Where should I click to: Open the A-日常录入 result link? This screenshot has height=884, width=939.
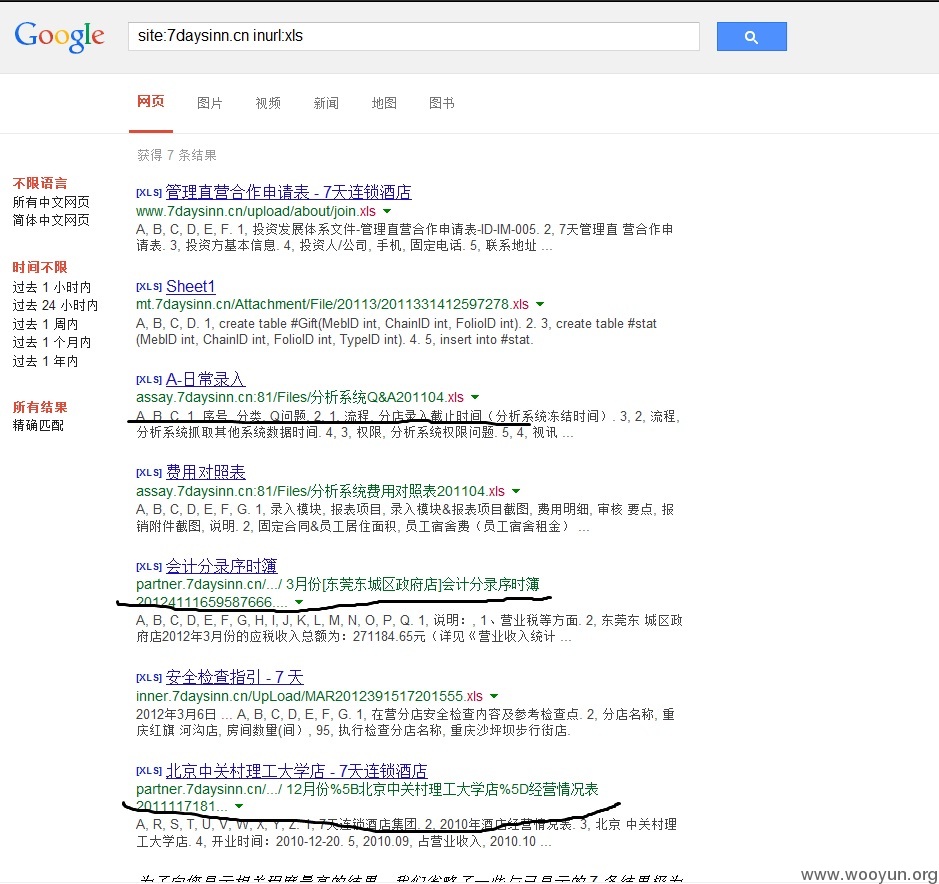205,379
